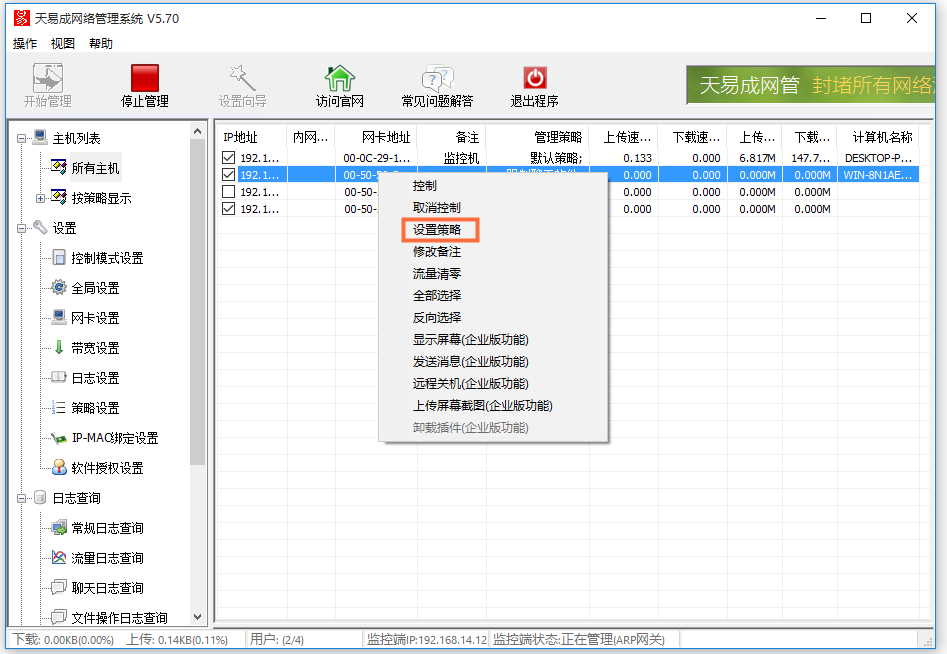Screen dimensions: 947x654
Task: Click the 备注 column header
Action: (451, 137)
